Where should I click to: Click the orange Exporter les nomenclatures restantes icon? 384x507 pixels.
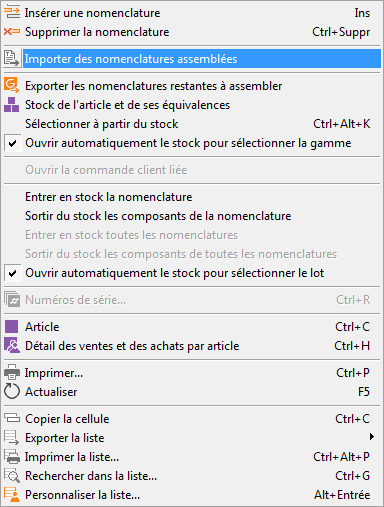click(x=12, y=86)
